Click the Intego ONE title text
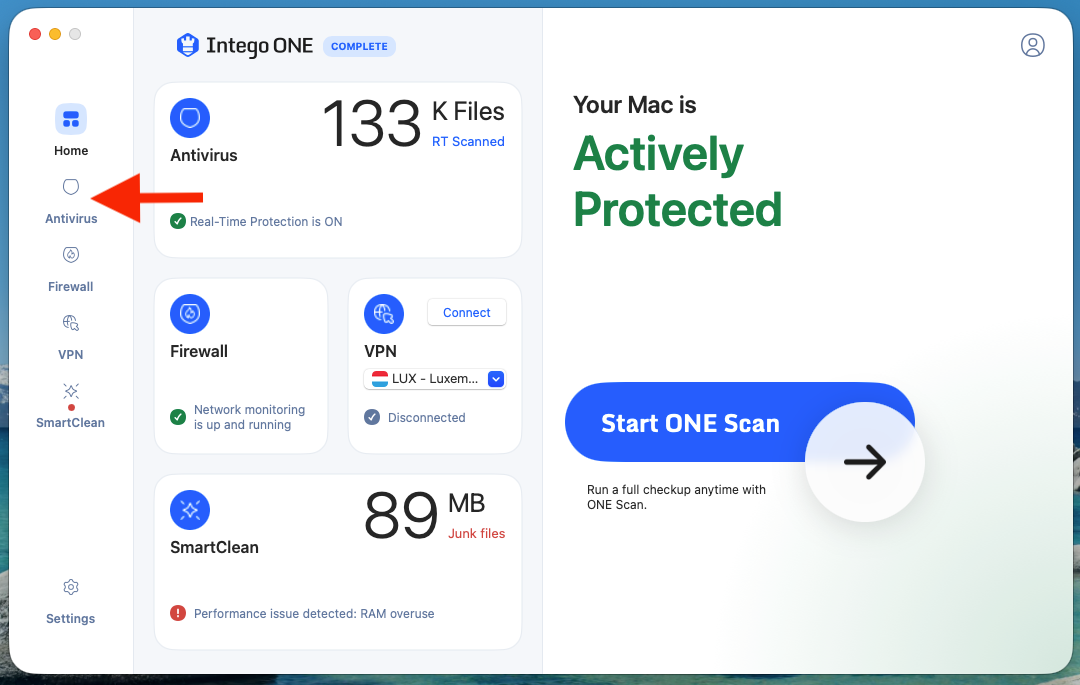The width and height of the screenshot is (1080, 685). click(x=260, y=45)
